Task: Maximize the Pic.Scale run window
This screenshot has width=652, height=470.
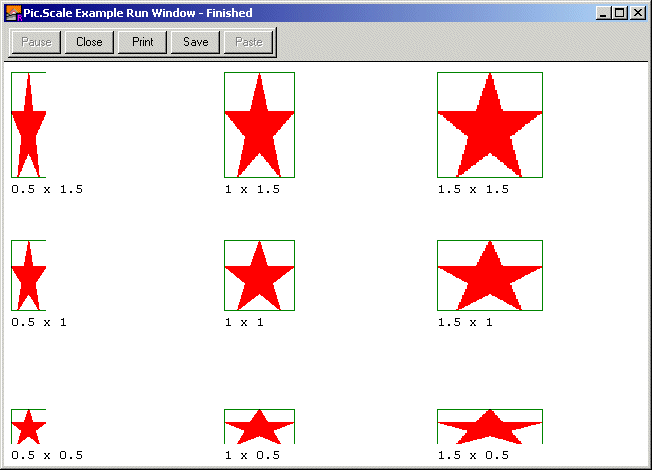Action: coord(620,13)
